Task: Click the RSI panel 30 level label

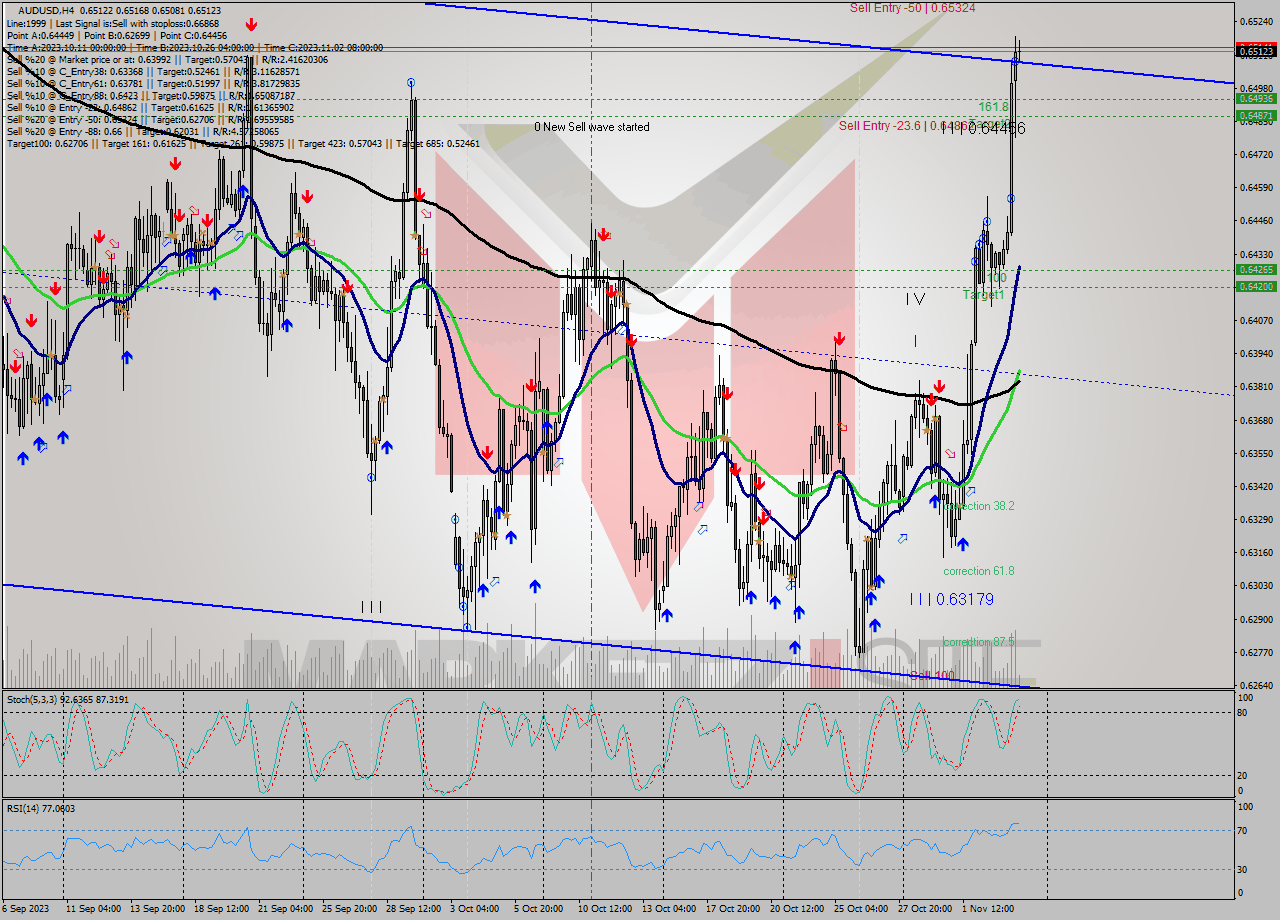Action: pos(1241,869)
